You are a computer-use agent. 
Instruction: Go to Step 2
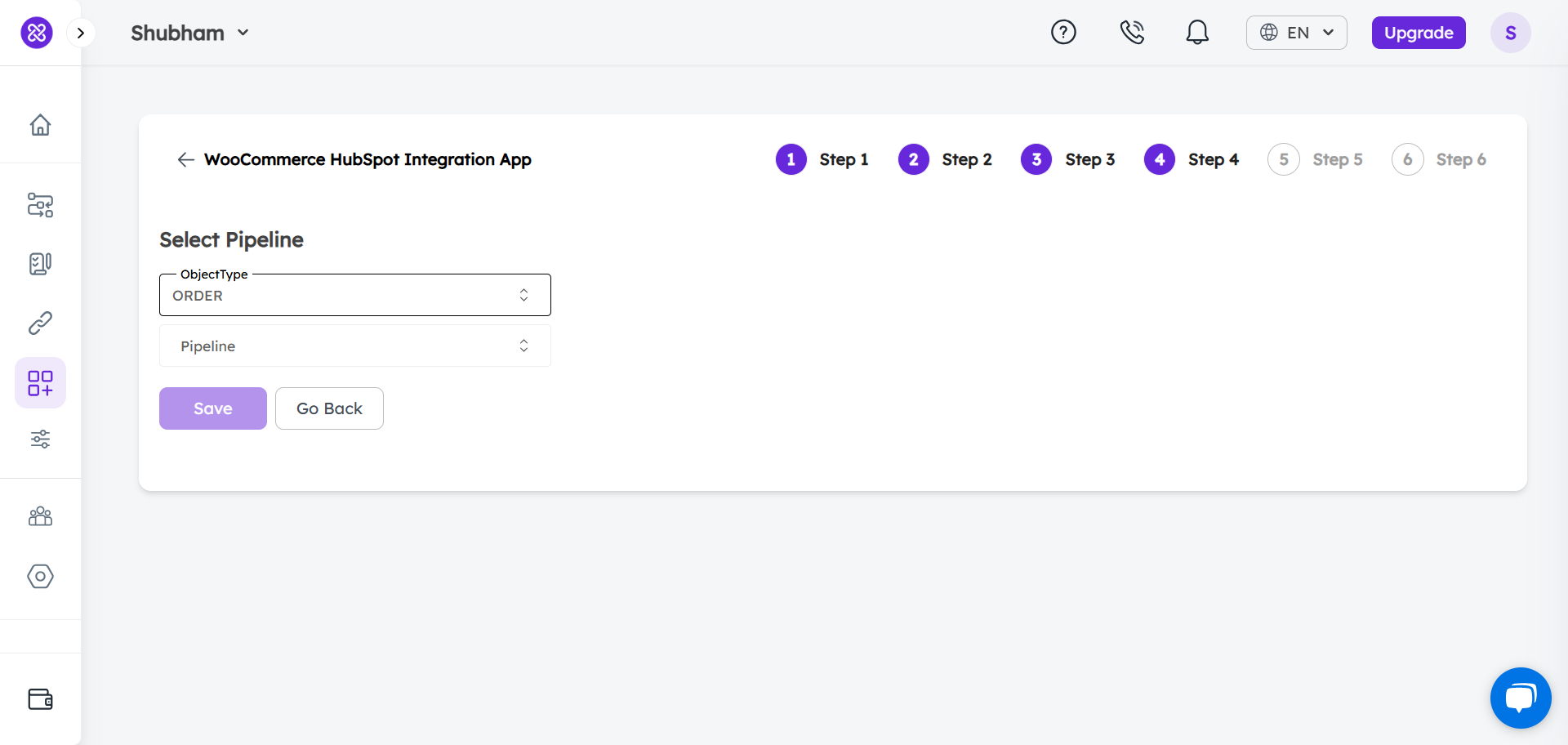click(x=946, y=159)
